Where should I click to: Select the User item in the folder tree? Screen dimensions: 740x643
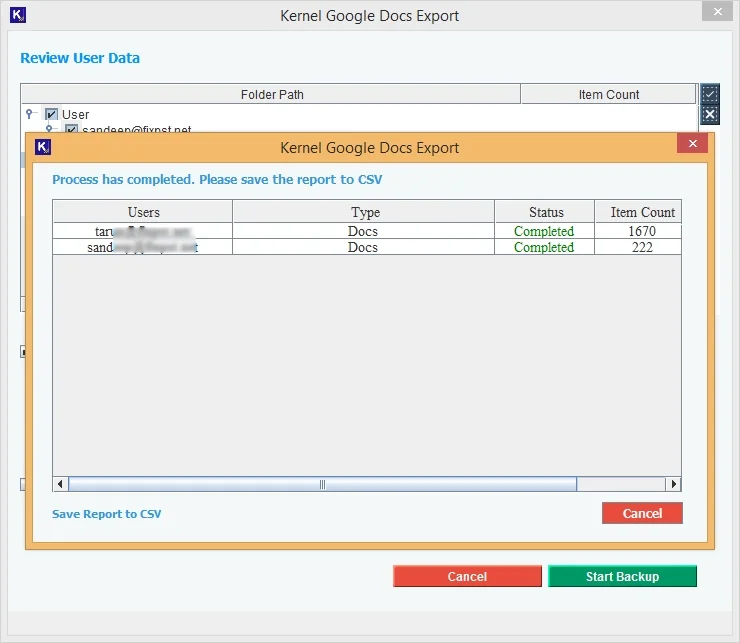pos(76,114)
